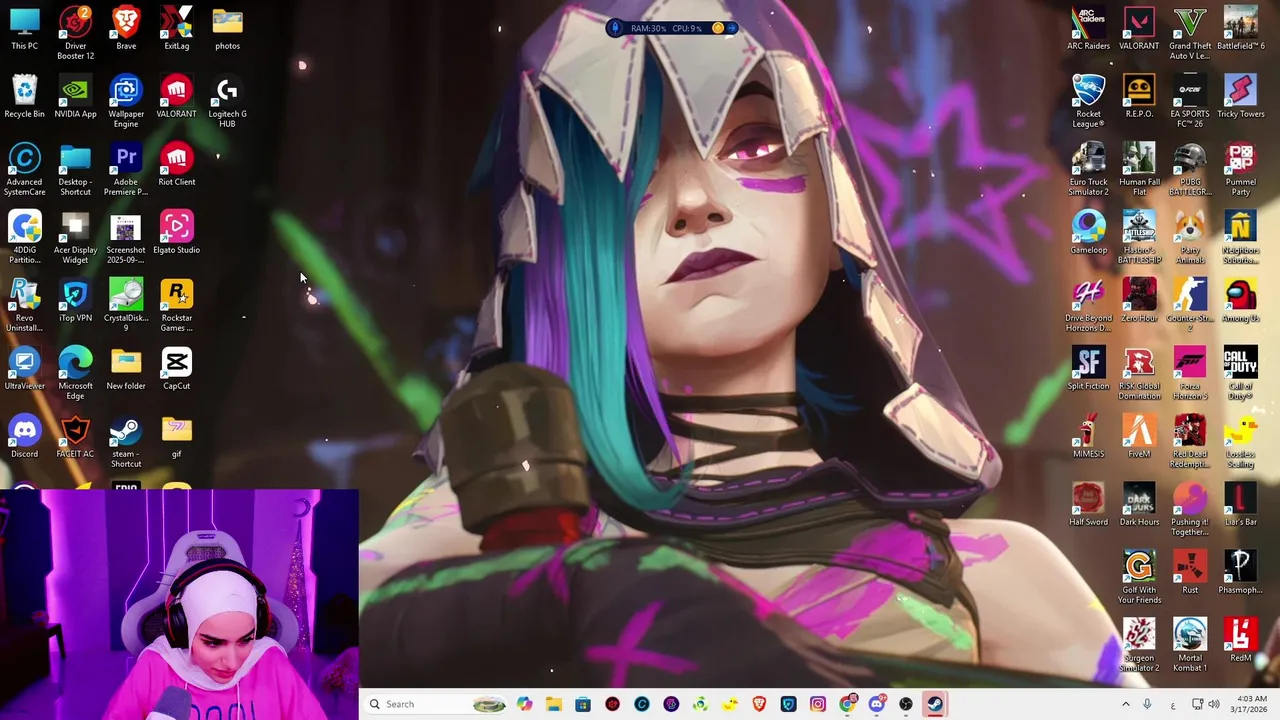
Task: Open the This PC desktop icon
Action: pyautogui.click(x=24, y=28)
